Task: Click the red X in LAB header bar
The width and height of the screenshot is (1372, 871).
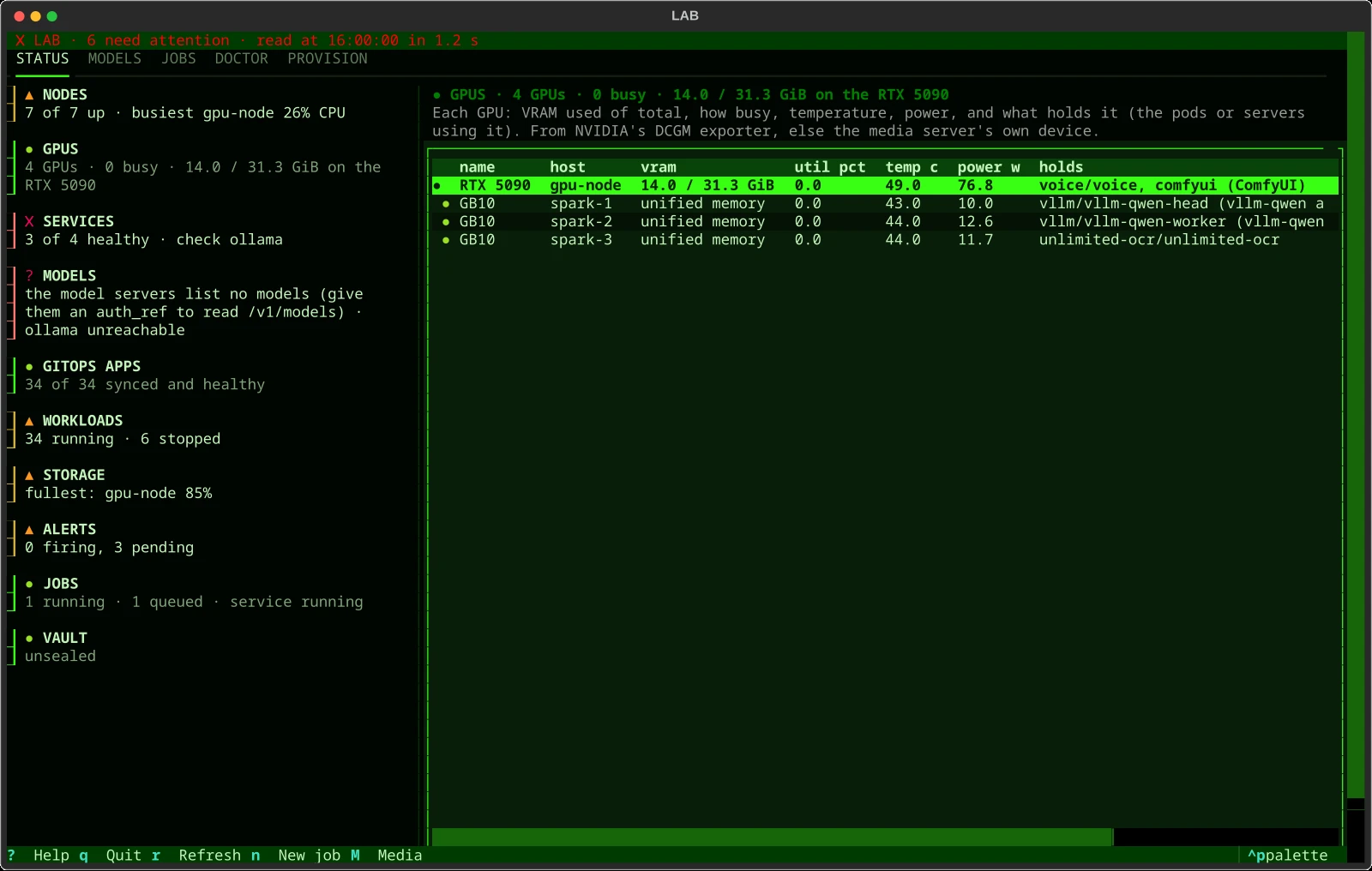Action: [20, 40]
